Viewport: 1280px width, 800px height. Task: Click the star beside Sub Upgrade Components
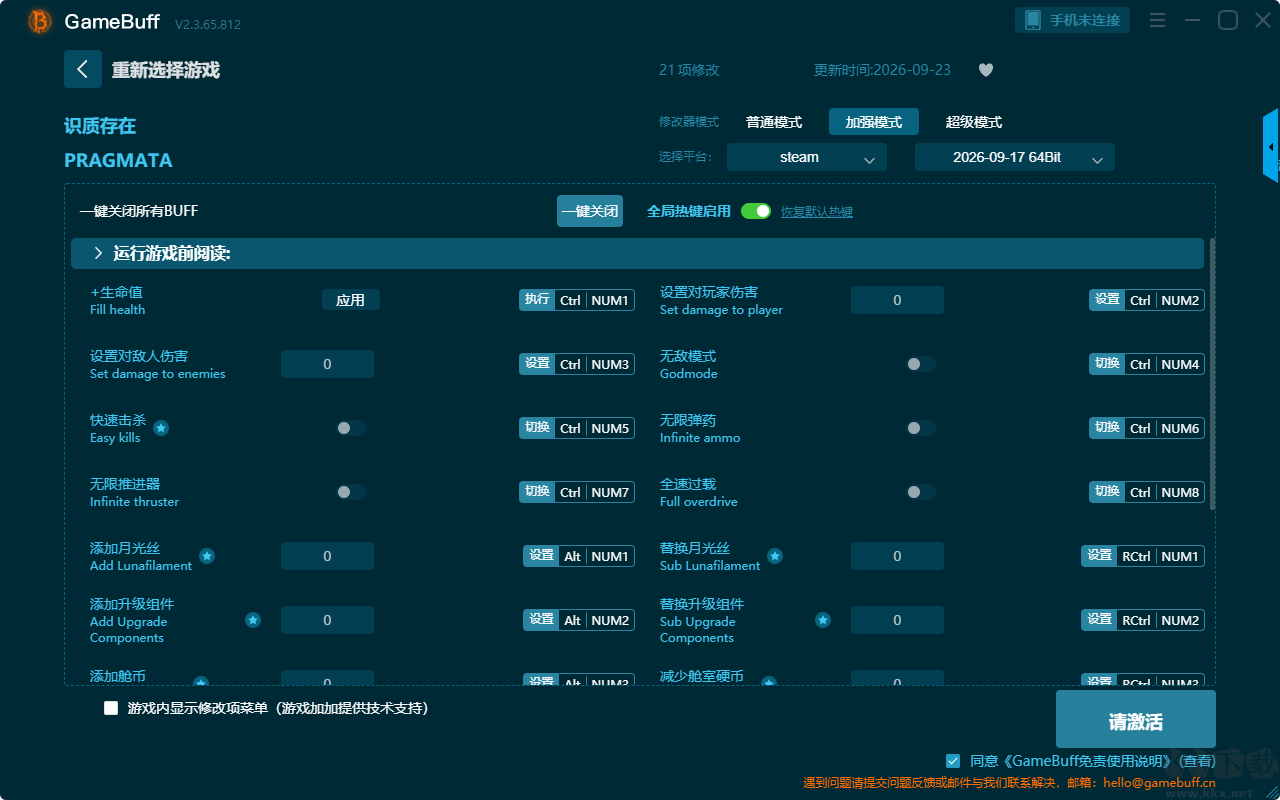point(823,620)
